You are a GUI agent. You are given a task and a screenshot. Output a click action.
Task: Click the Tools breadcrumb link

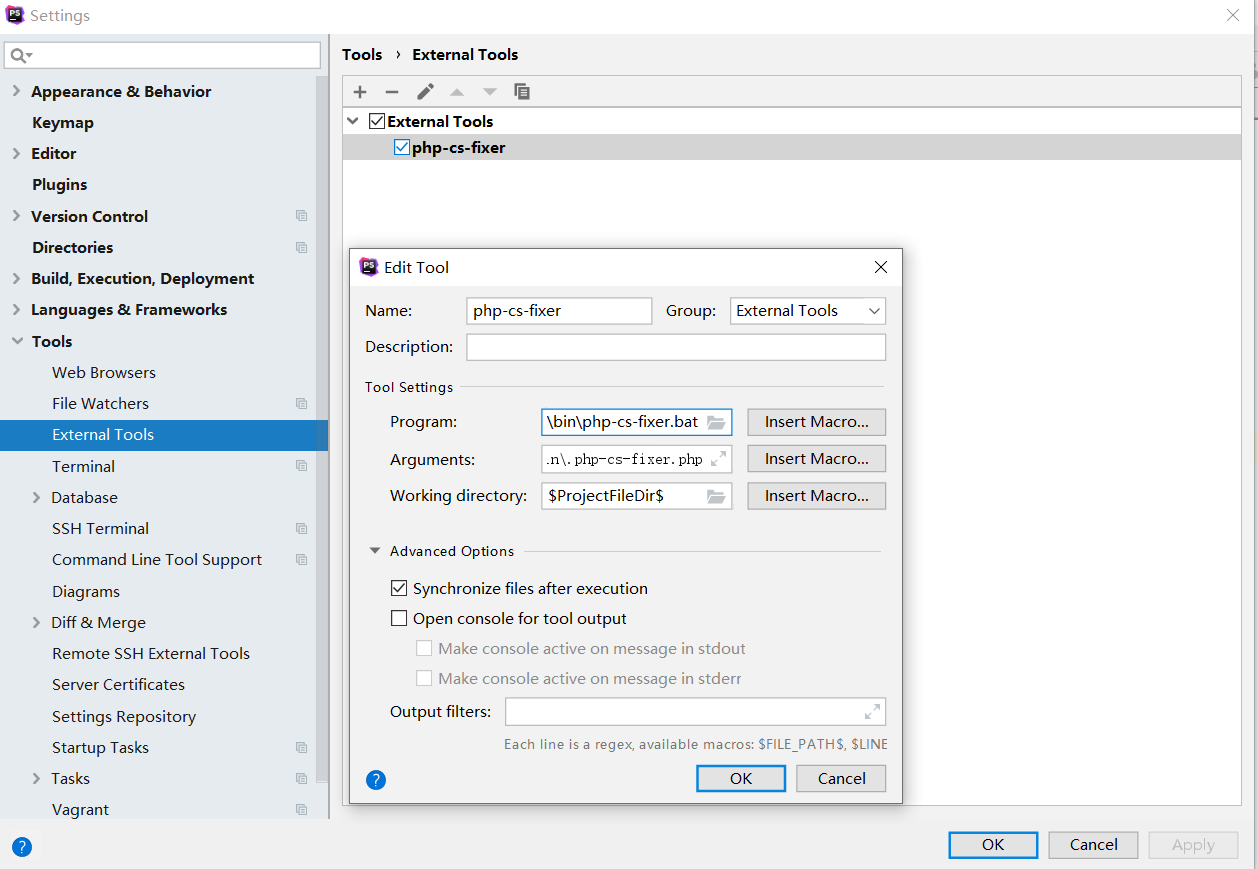pos(362,55)
